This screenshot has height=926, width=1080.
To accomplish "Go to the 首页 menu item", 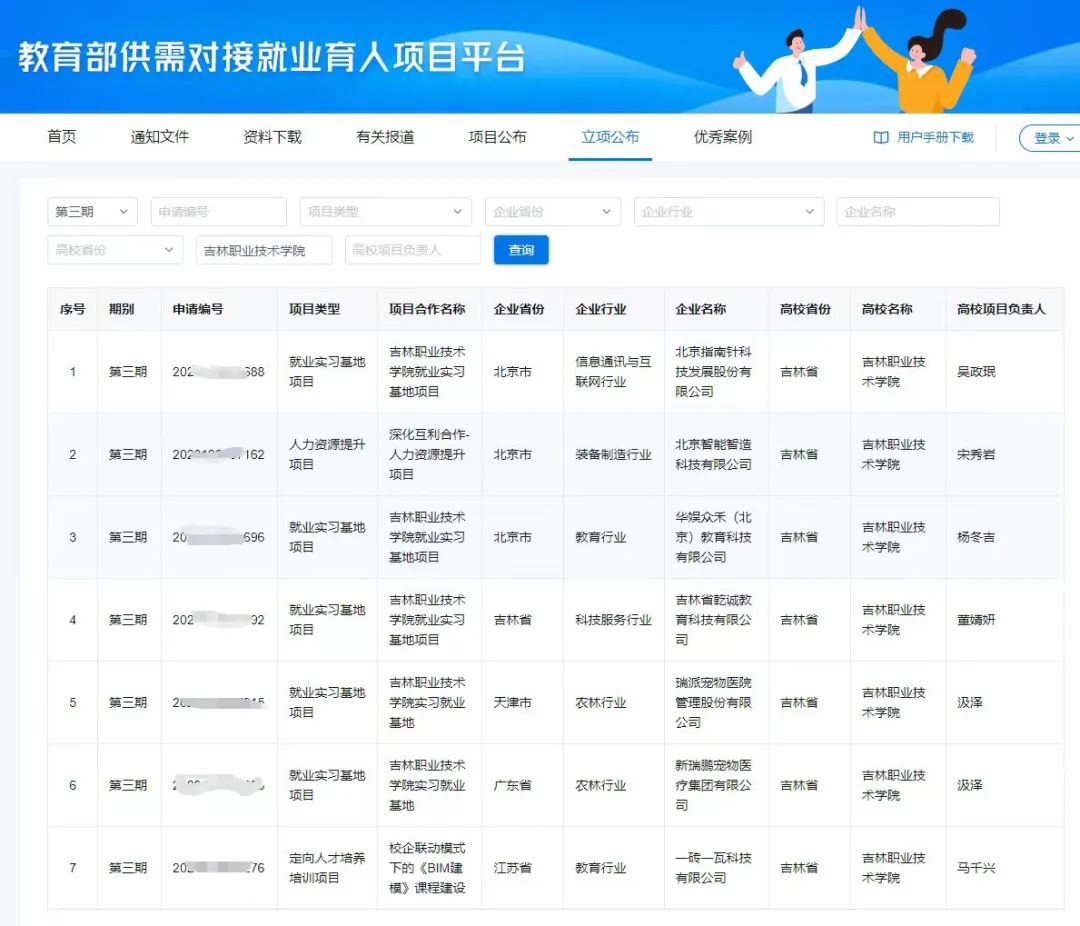I will tap(61, 137).
